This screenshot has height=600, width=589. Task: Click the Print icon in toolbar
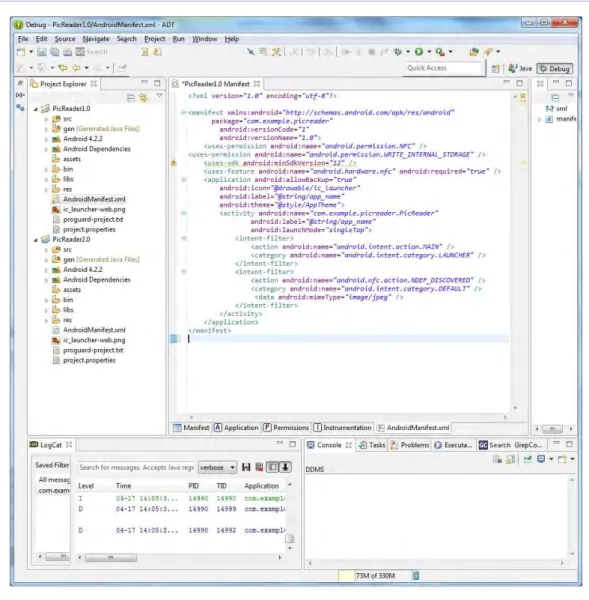click(x=68, y=52)
